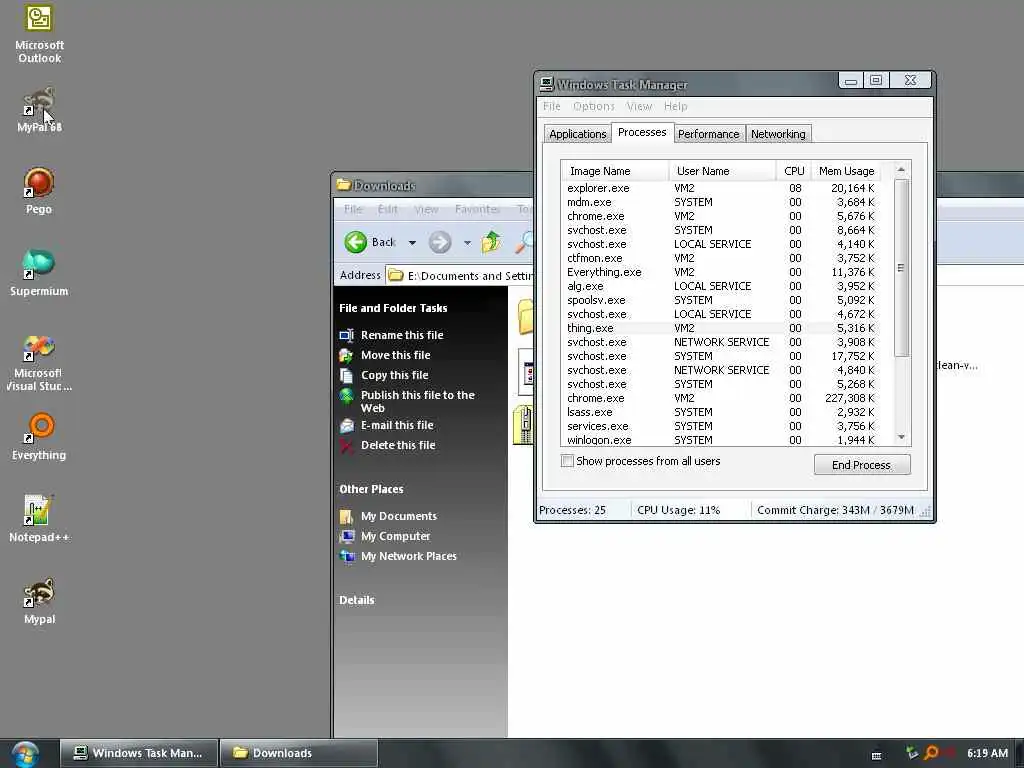
Task: Click the Downloads taskbar button
Action: click(x=299, y=753)
